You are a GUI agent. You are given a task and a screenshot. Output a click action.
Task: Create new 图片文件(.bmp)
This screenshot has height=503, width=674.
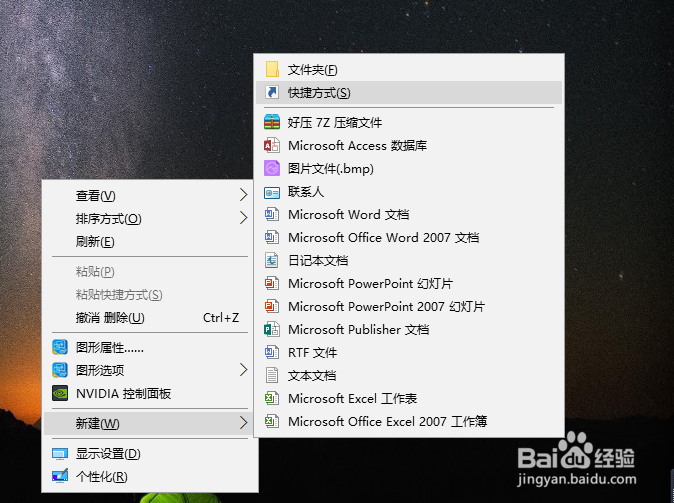[x=409, y=169]
